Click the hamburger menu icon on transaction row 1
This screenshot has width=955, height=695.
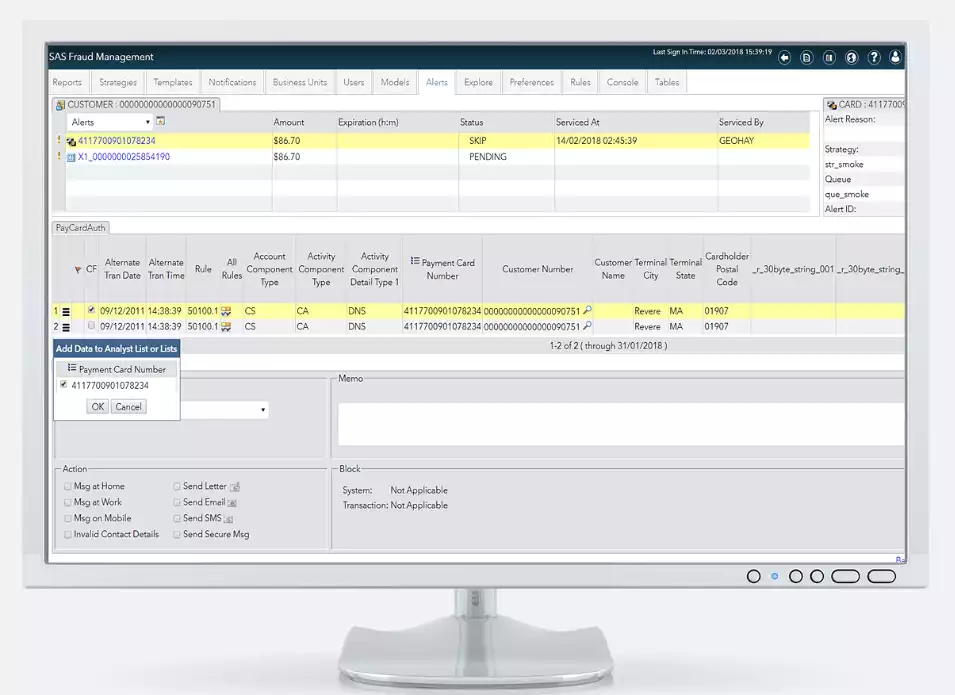pos(67,311)
